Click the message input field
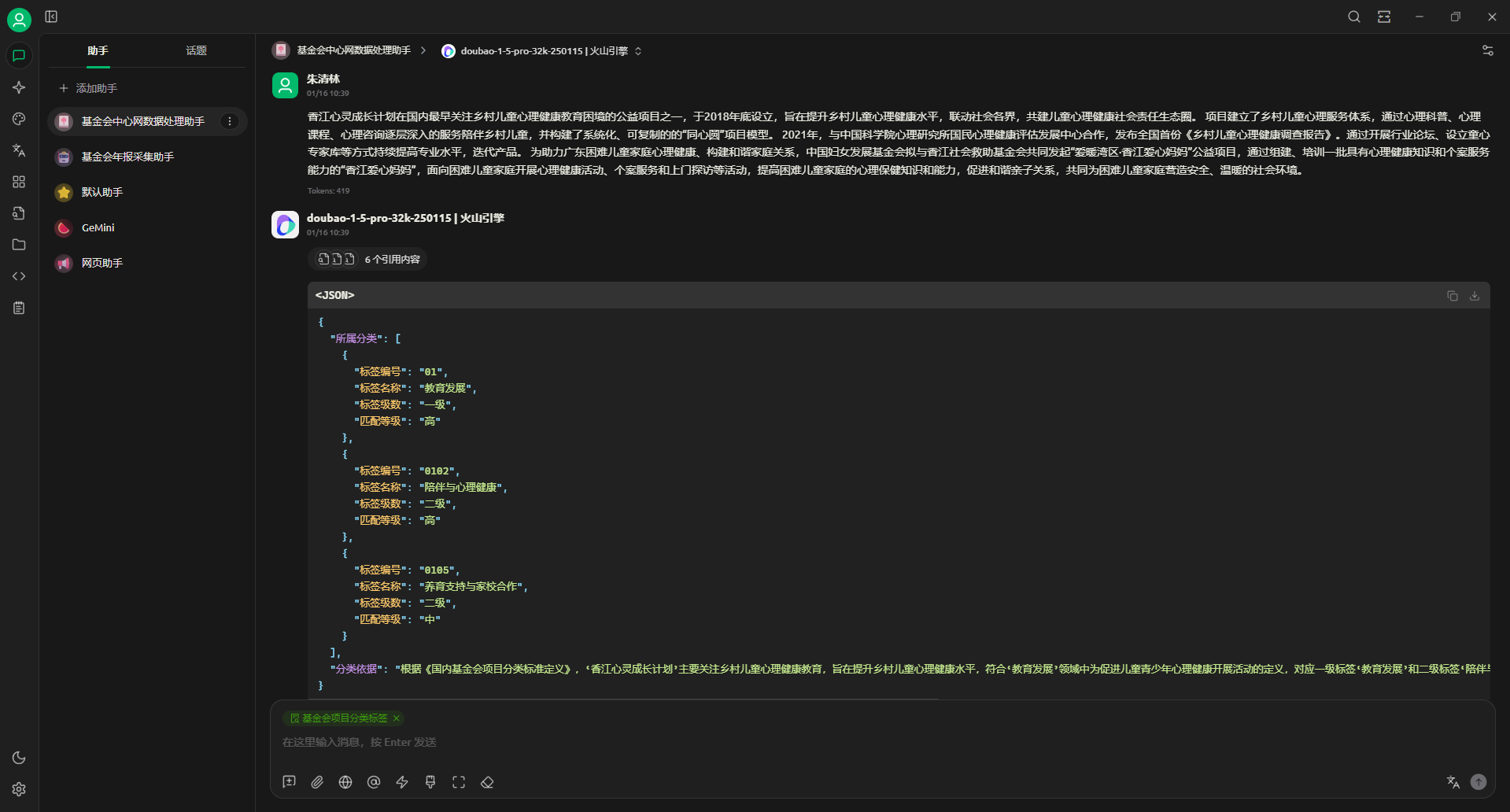The image size is (1510, 812). 787,742
